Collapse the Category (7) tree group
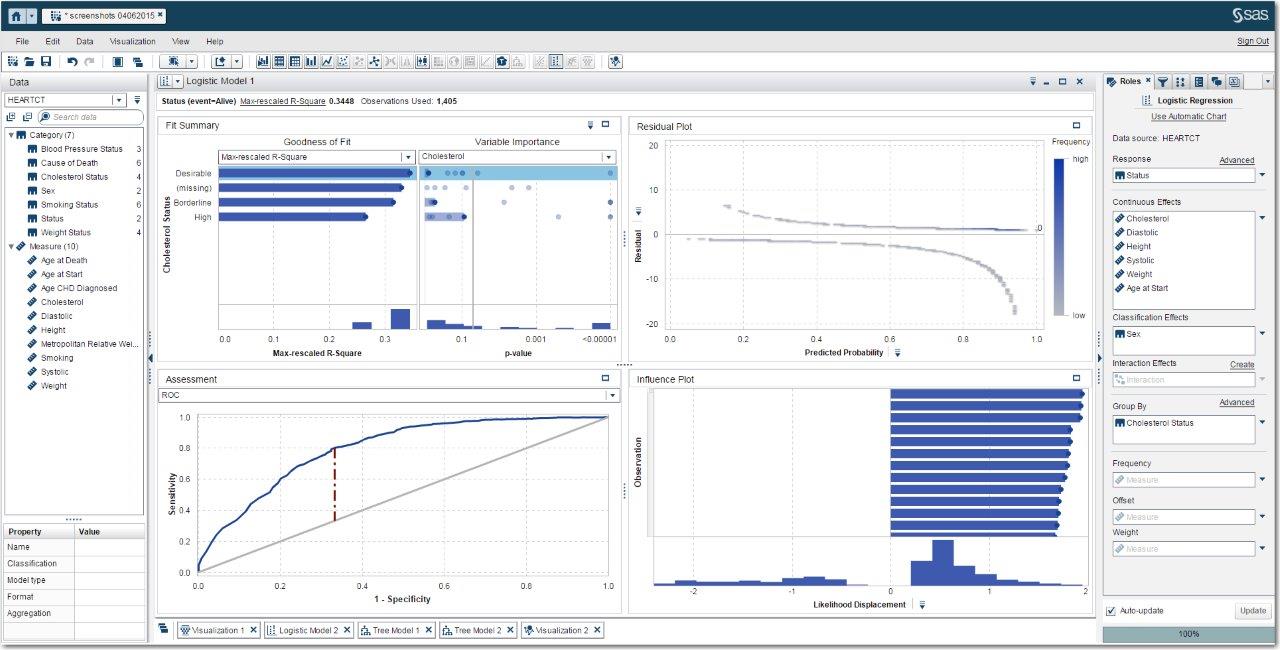This screenshot has height=650, width=1280. (x=11, y=135)
